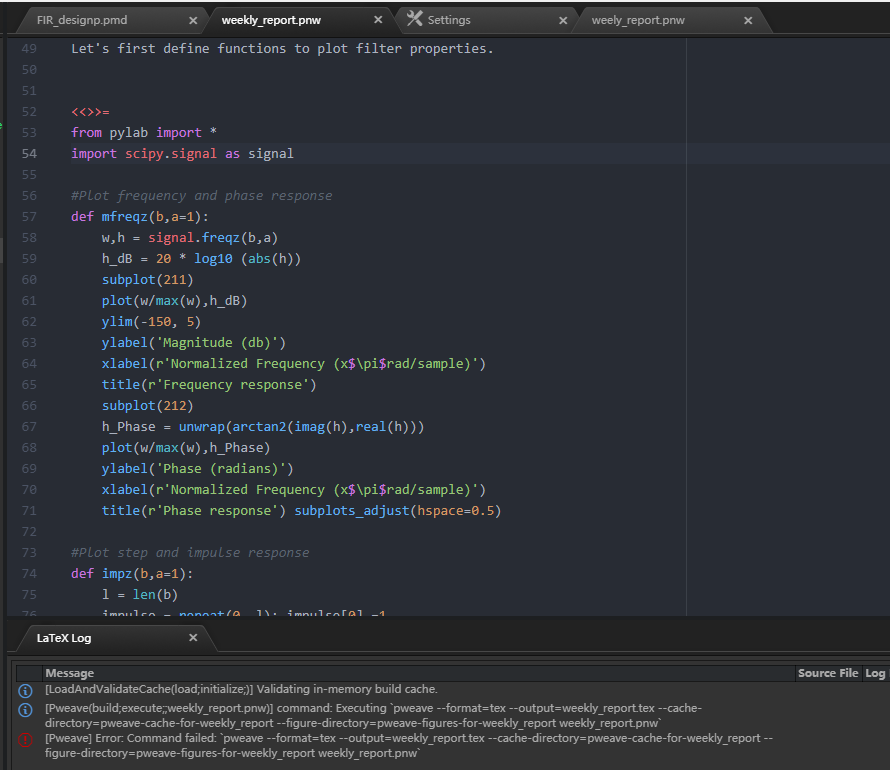Close the FIR_designp.pmd tab
The height and width of the screenshot is (770, 890).
193,19
